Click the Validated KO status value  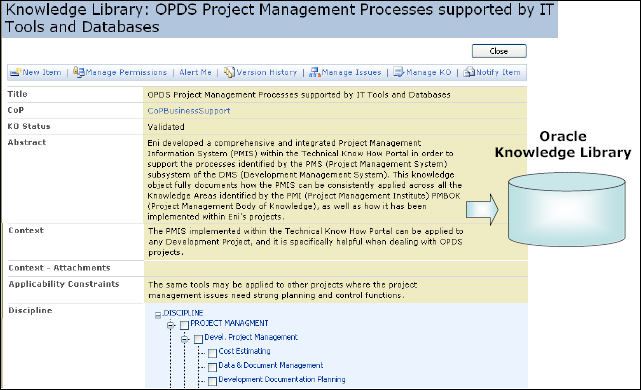tap(166, 127)
